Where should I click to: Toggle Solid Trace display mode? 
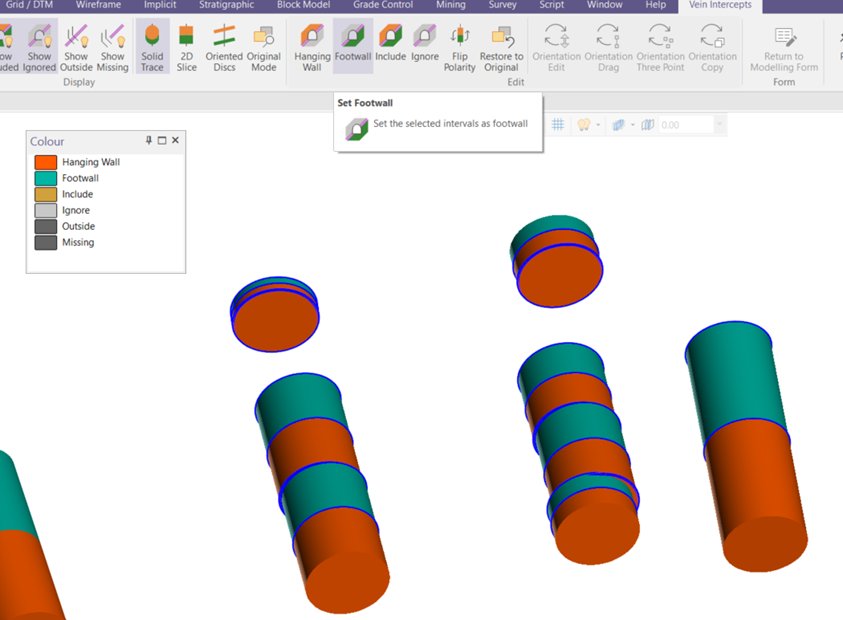[x=152, y=46]
